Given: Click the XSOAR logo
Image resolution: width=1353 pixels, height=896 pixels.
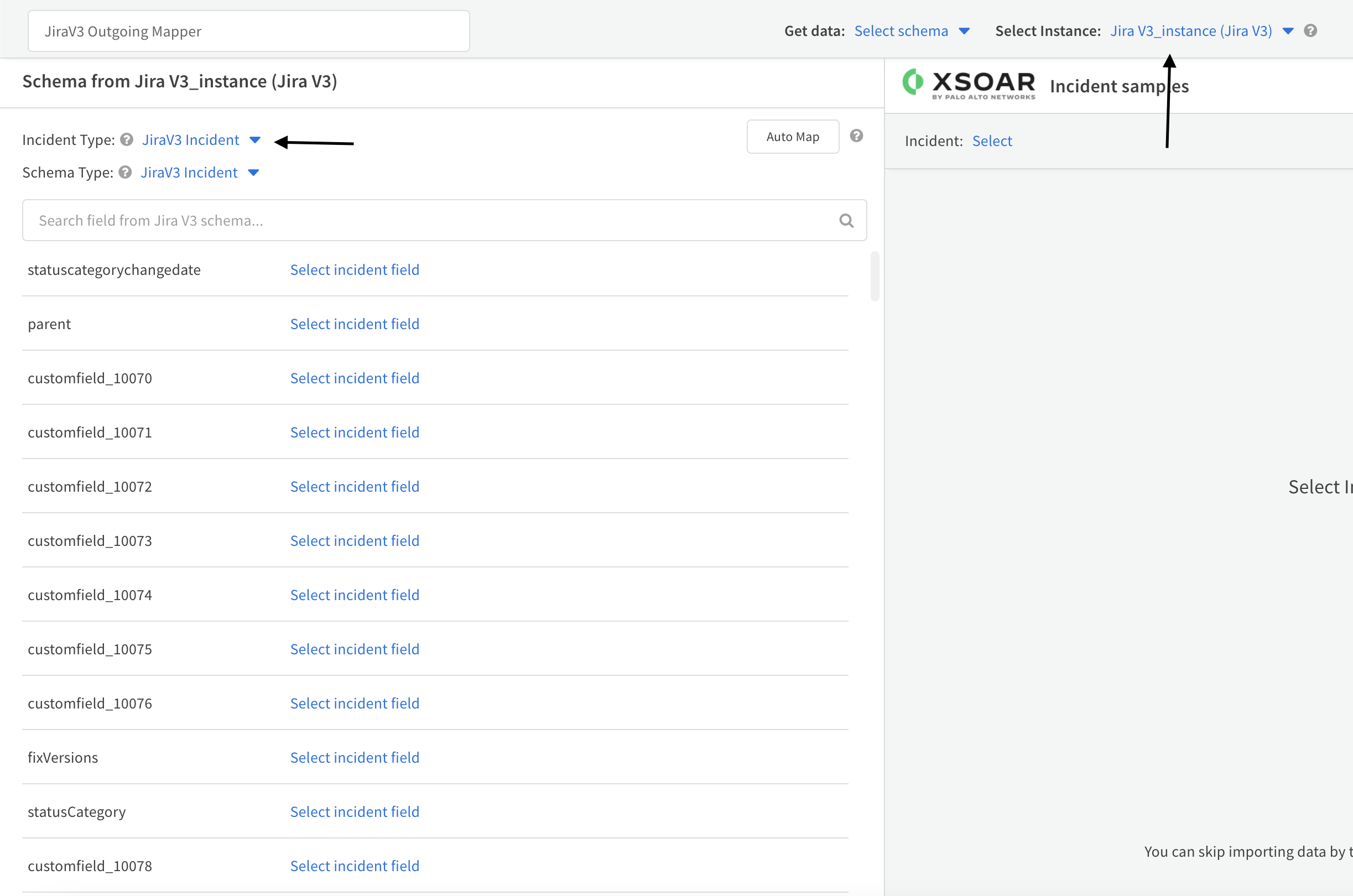Looking at the screenshot, I should point(969,84).
